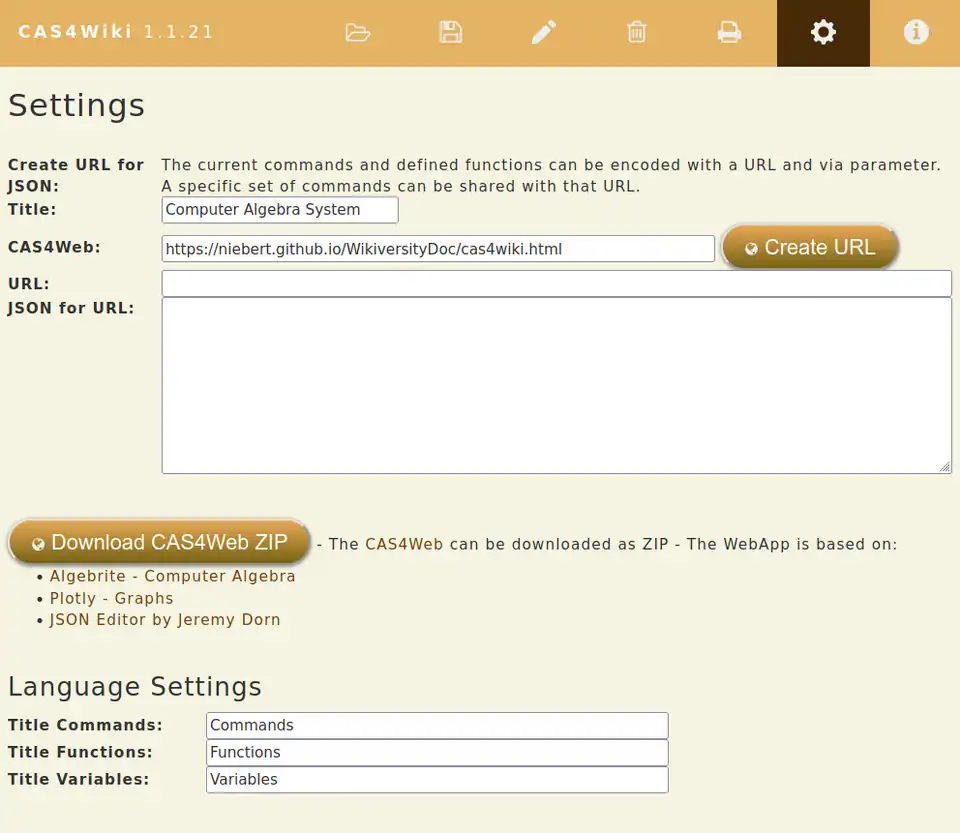Open the print dialog via the printer icon
Image resolution: width=960 pixels, height=833 pixels.
coord(729,32)
